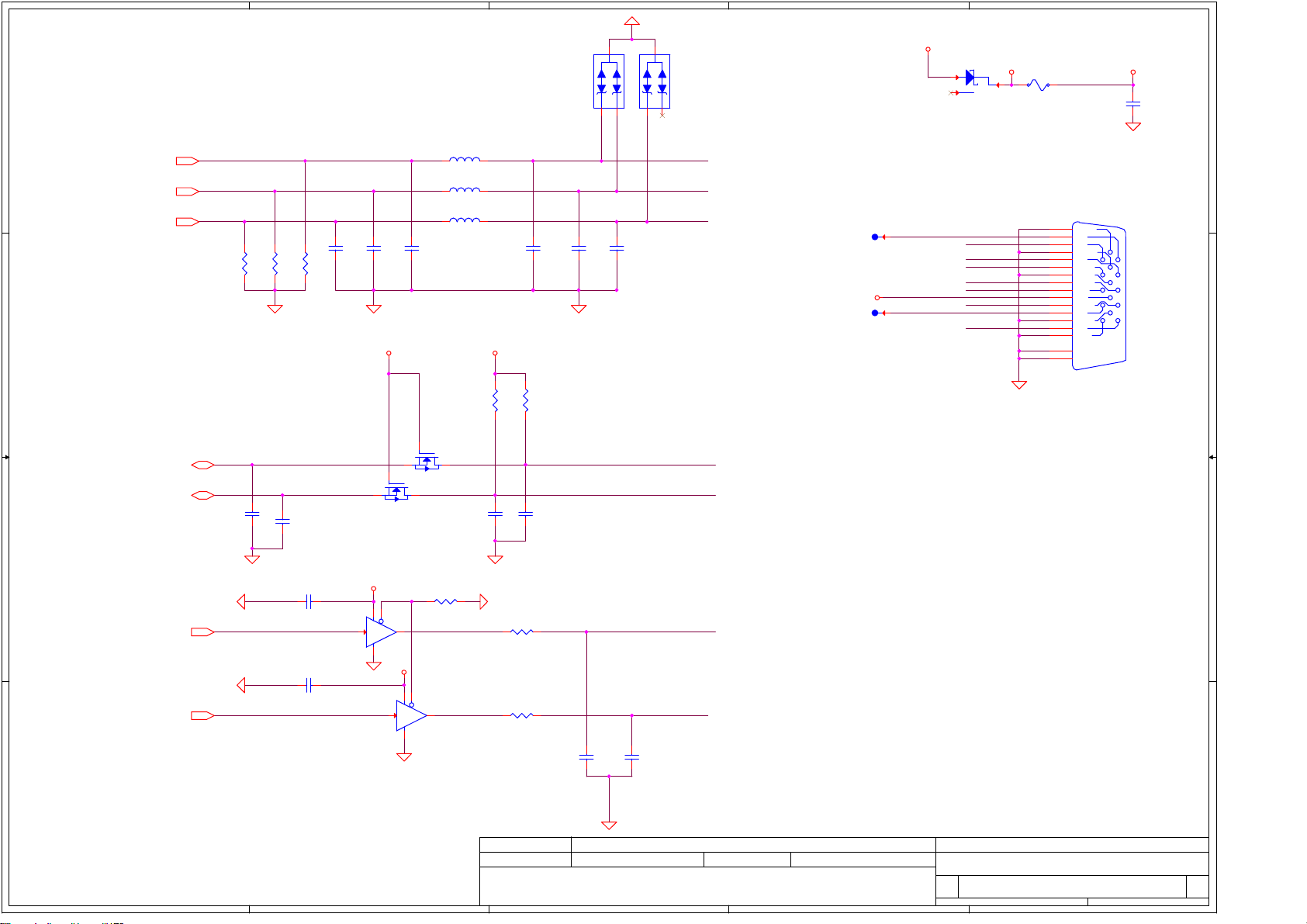Click ground symbol below the VGA connector
This screenshot has height=924, width=1307.
(1019, 384)
